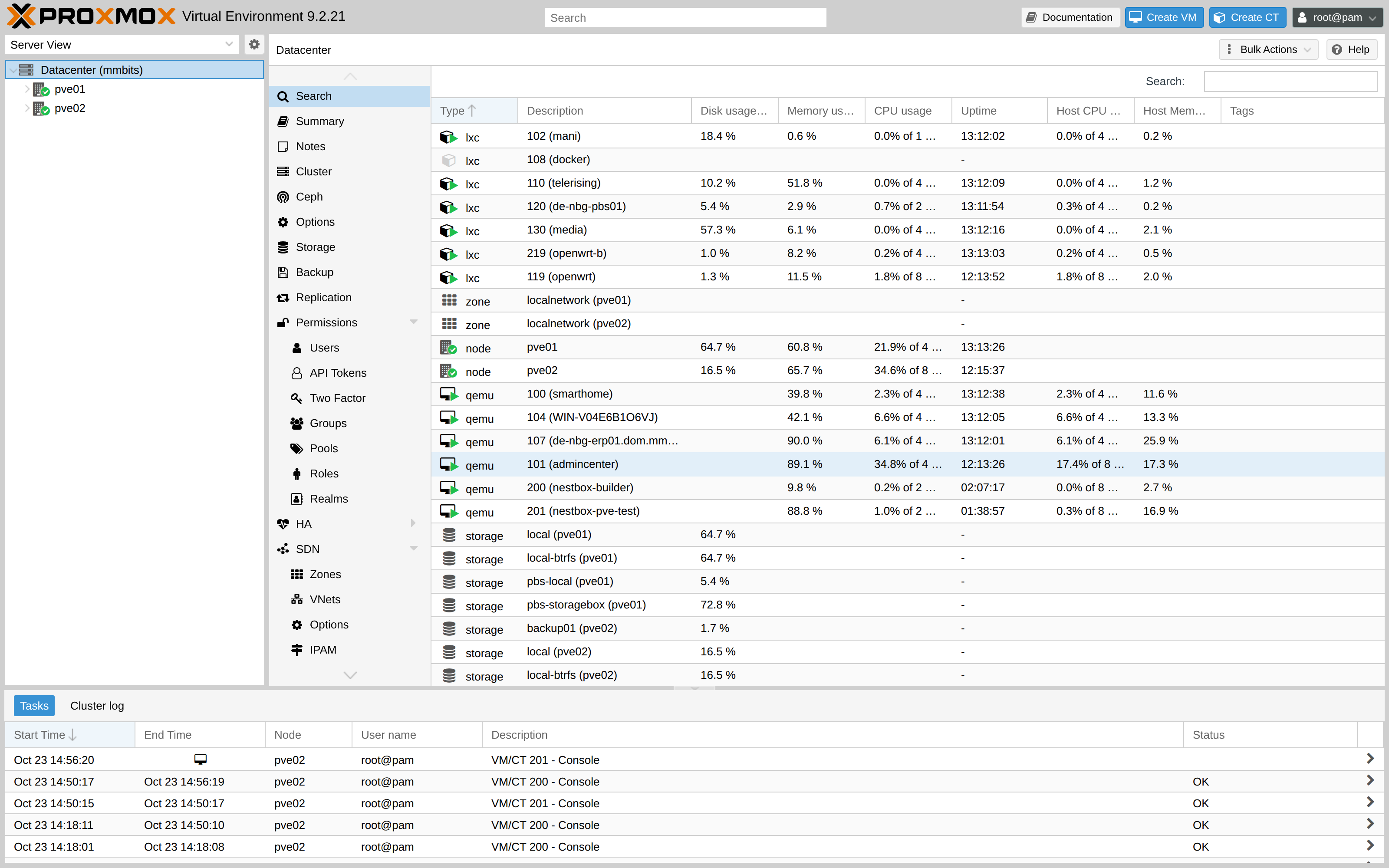This screenshot has width=1389, height=868.
Task: Collapse the SDN submenu arrow
Action: tap(413, 549)
